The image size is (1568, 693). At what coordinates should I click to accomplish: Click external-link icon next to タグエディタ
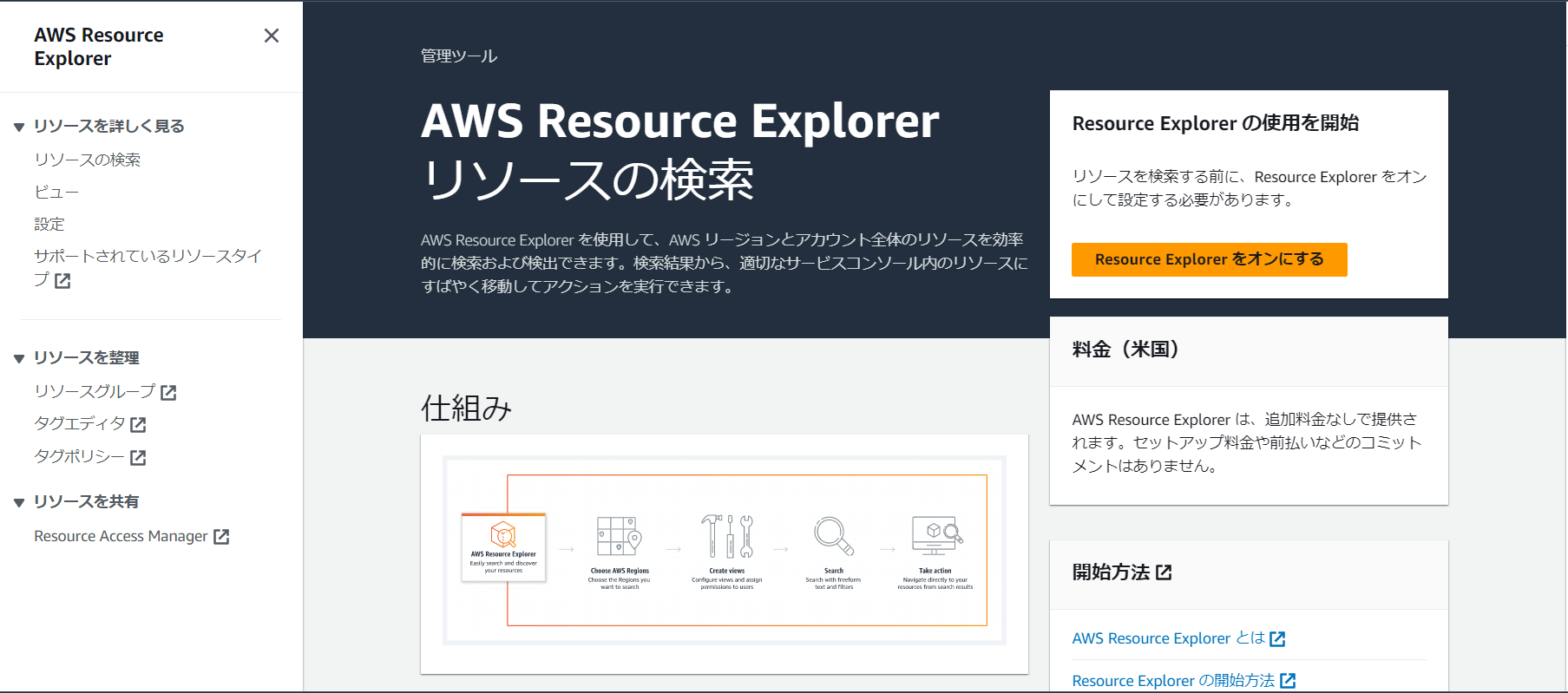point(138,425)
